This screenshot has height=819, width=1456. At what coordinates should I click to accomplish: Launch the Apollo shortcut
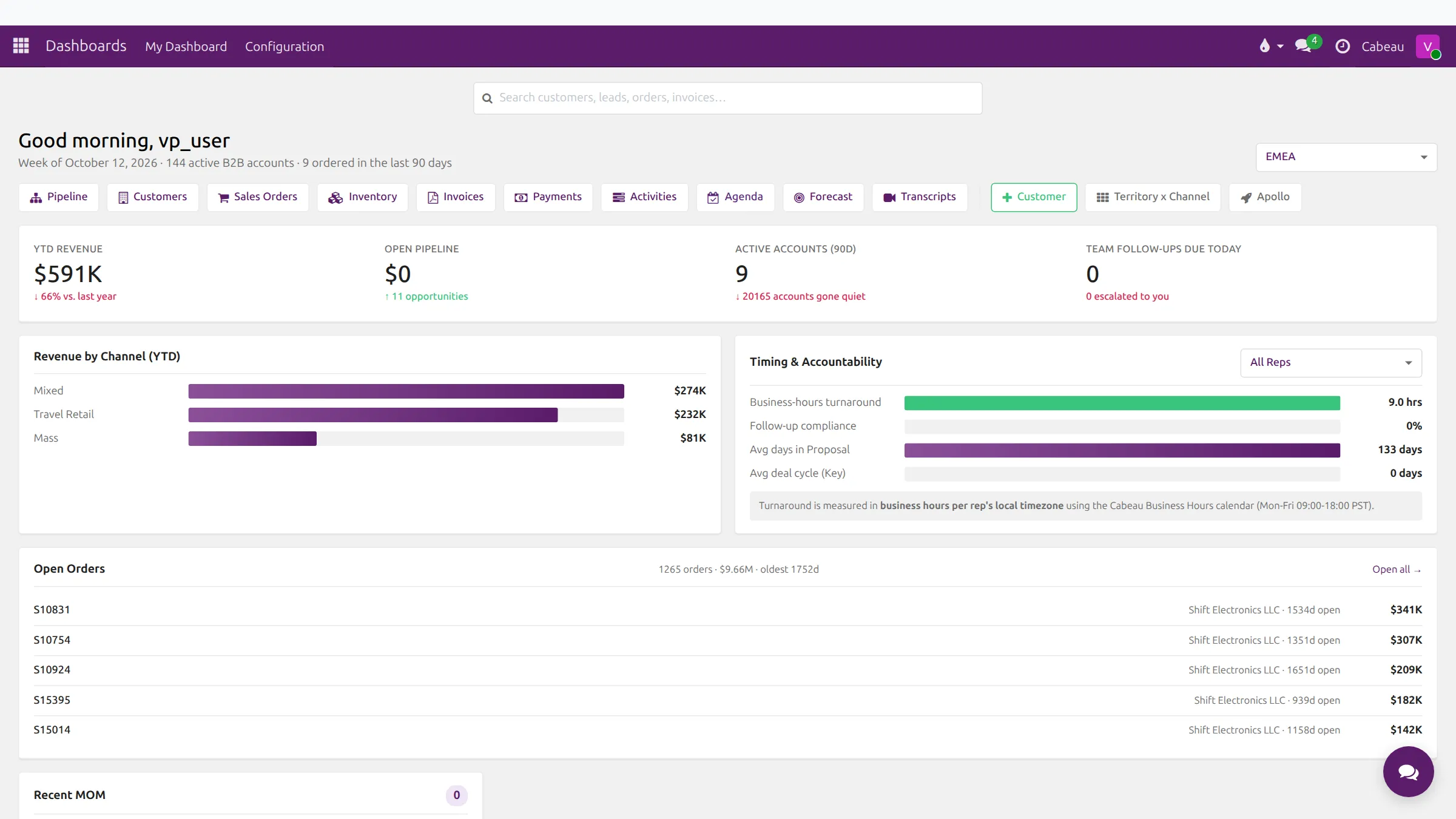click(x=1266, y=197)
